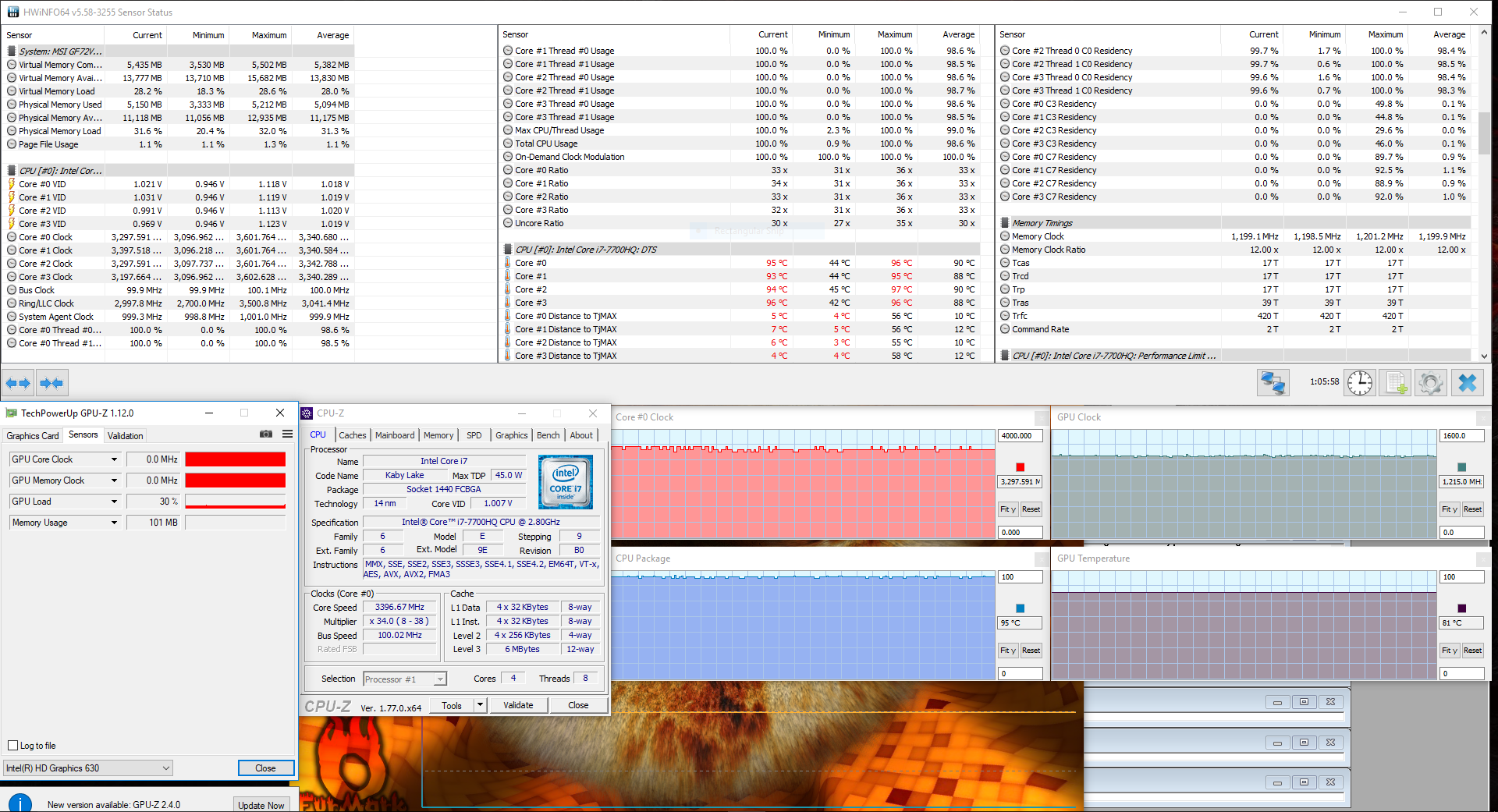Image resolution: width=1498 pixels, height=812 pixels.
Task: Click the GPU-Z Close button
Action: (x=265, y=768)
